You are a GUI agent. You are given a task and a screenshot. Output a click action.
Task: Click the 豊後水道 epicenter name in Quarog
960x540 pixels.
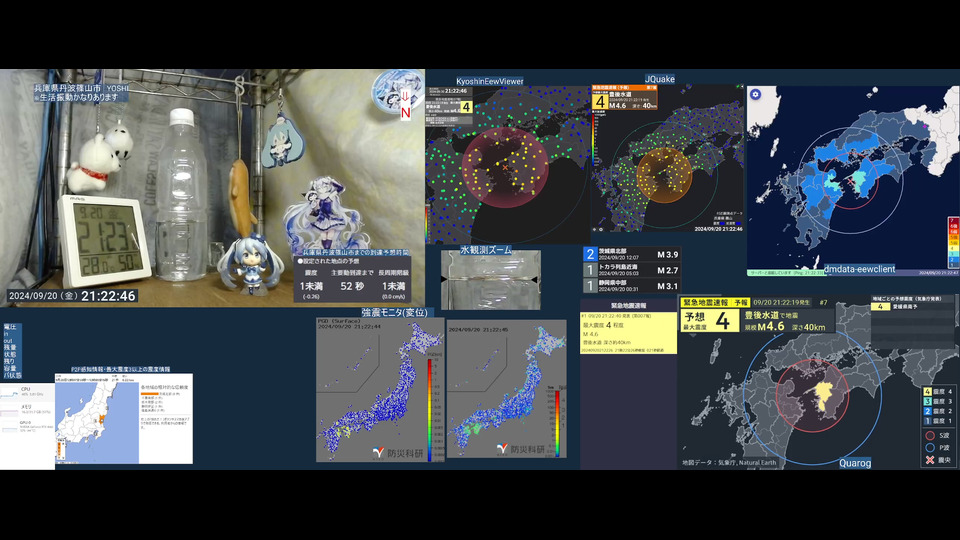(761, 315)
